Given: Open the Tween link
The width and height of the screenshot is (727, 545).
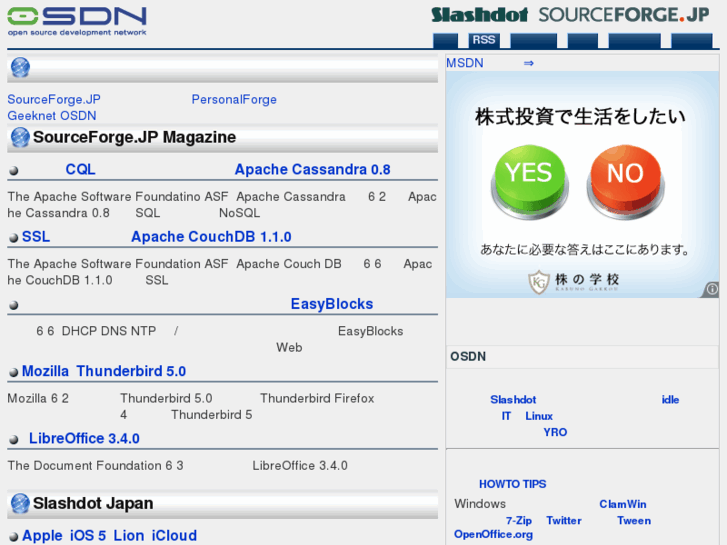Looking at the screenshot, I should pos(634,521).
